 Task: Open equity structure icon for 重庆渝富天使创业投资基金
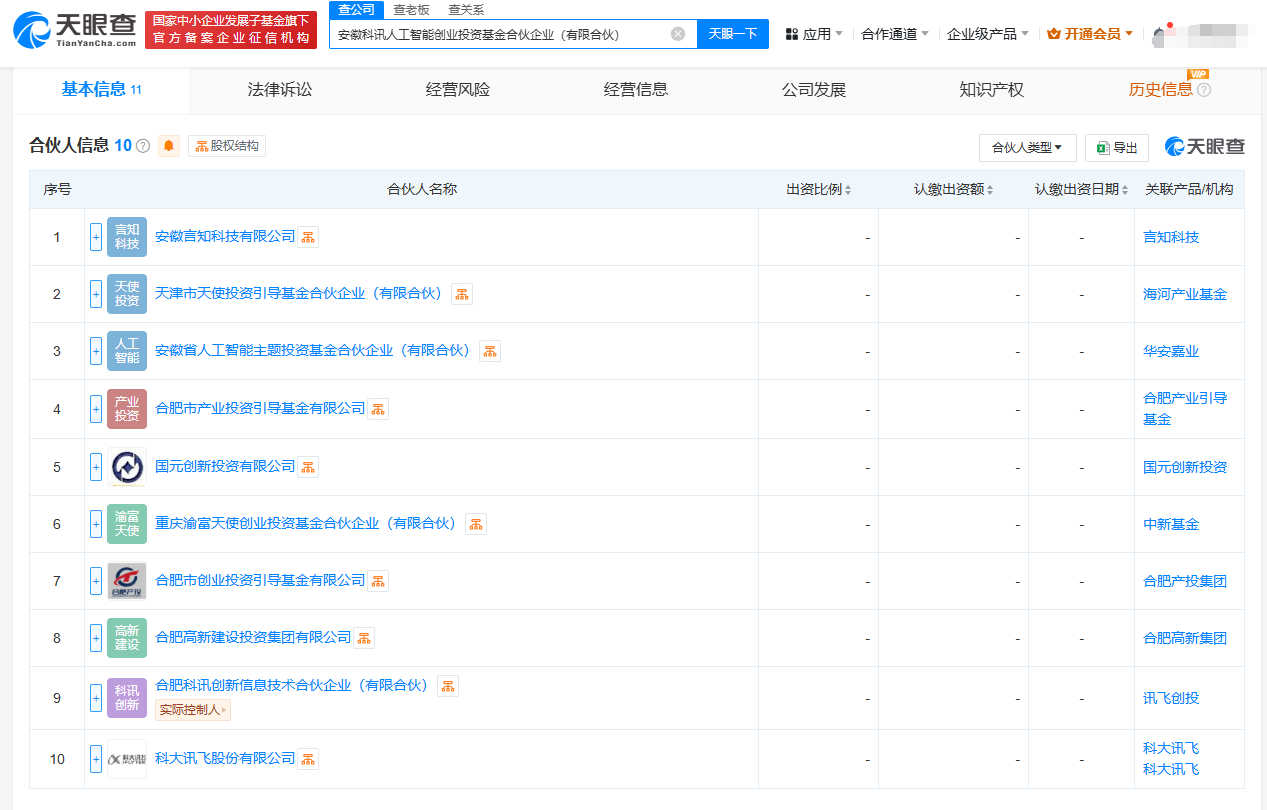tap(476, 524)
